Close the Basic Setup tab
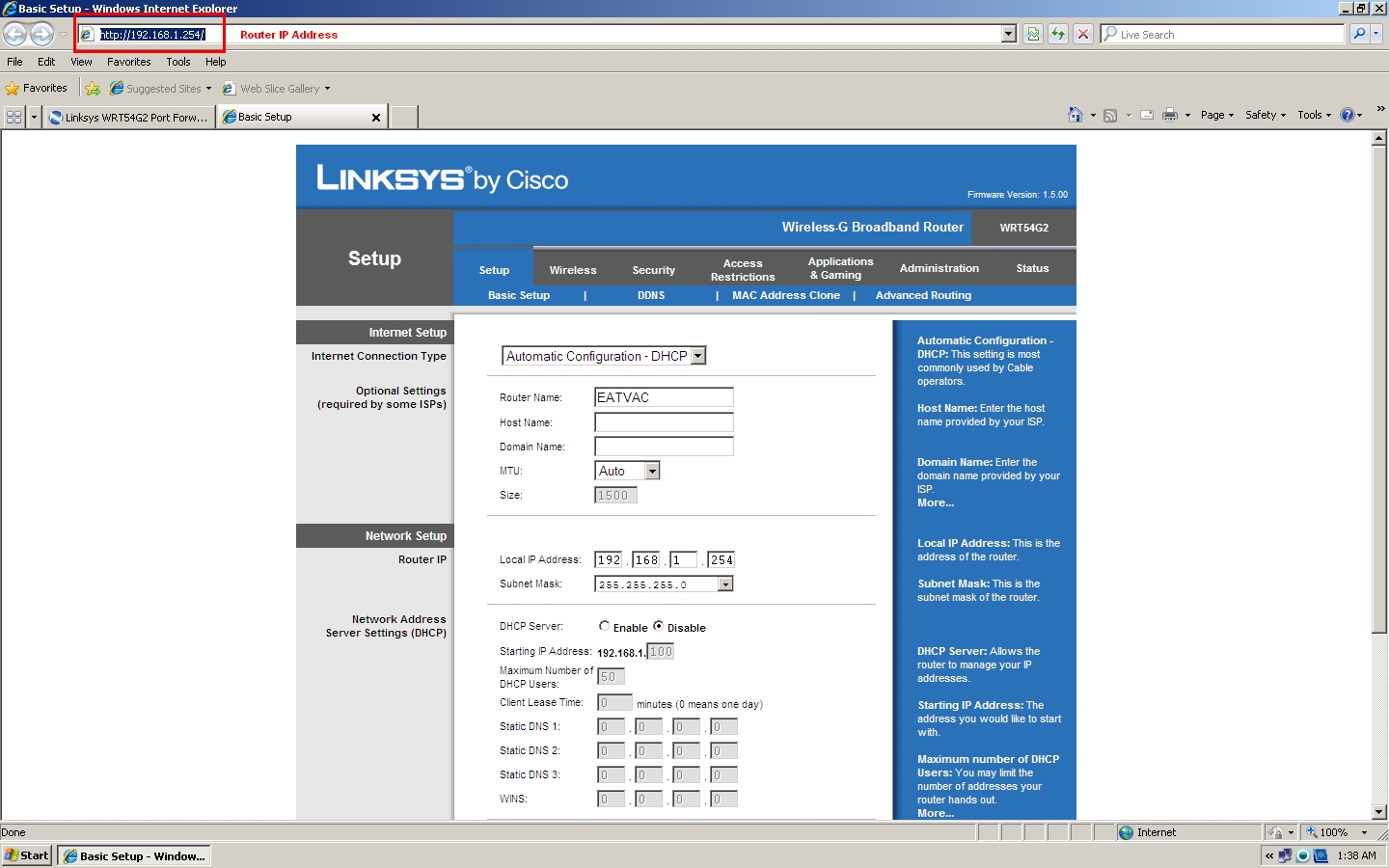This screenshot has height=868, width=1389. coord(376,118)
